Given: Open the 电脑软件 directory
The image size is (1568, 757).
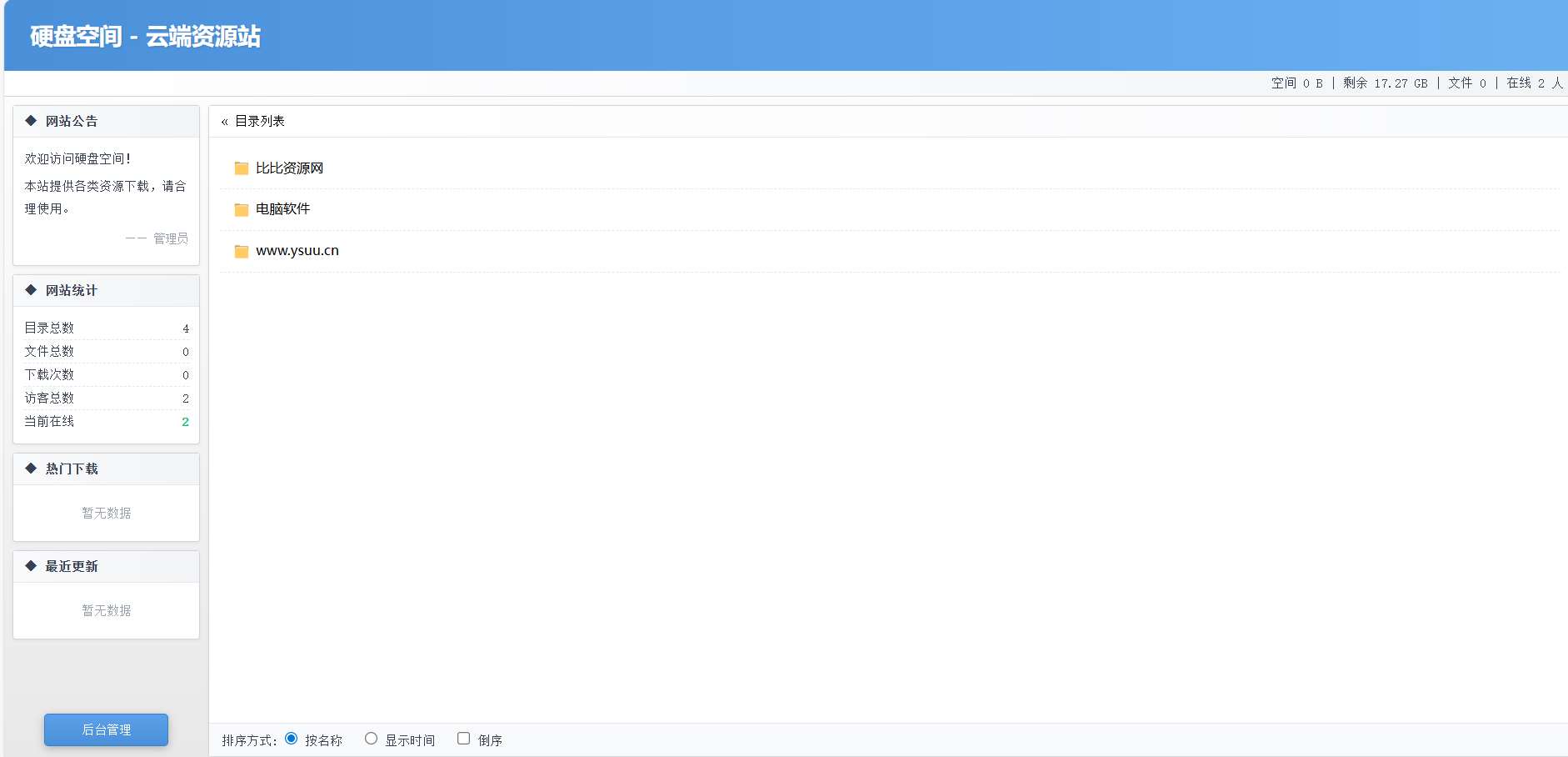Looking at the screenshot, I should coord(282,209).
